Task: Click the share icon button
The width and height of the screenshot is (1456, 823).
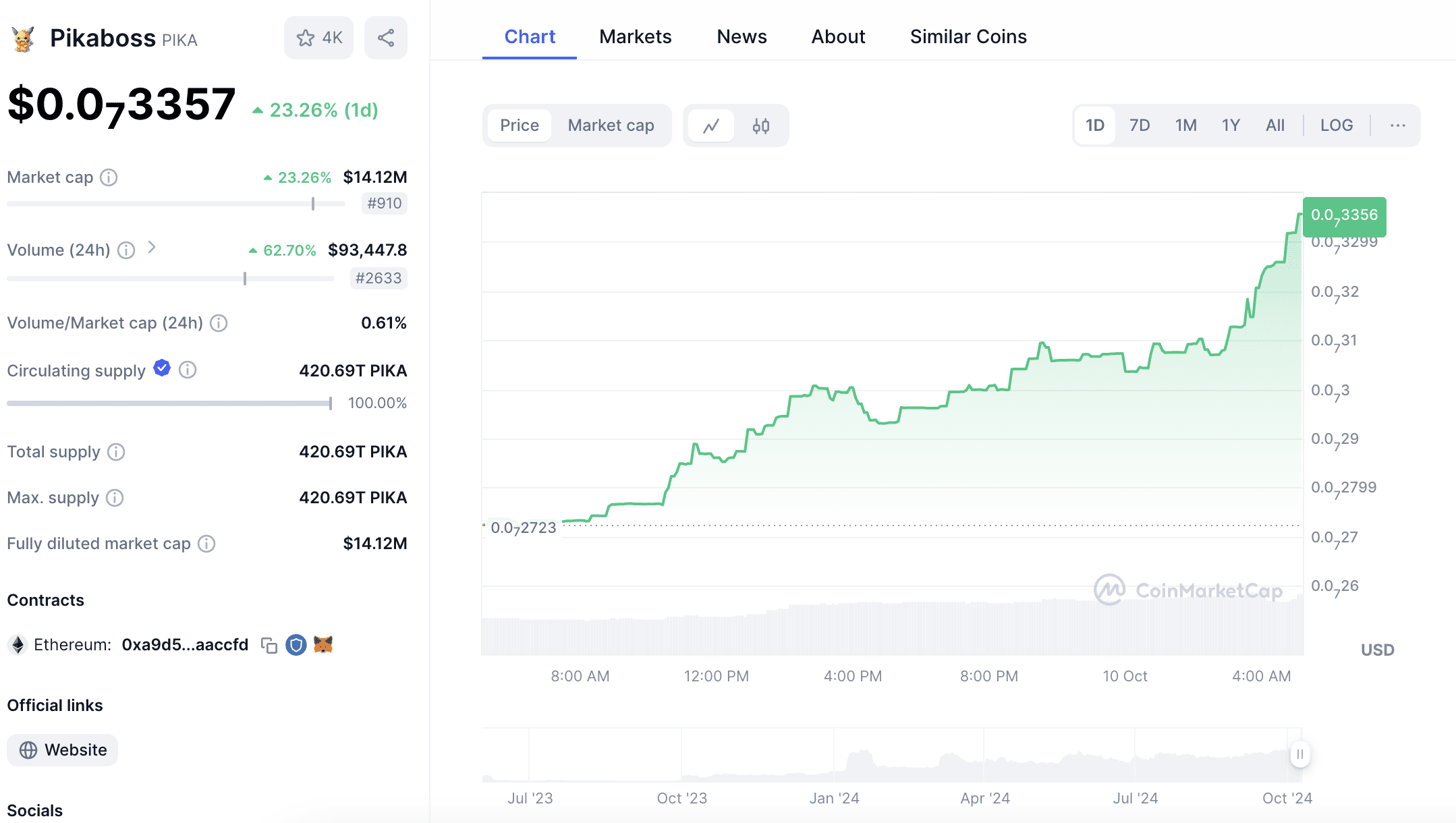Action: point(385,38)
